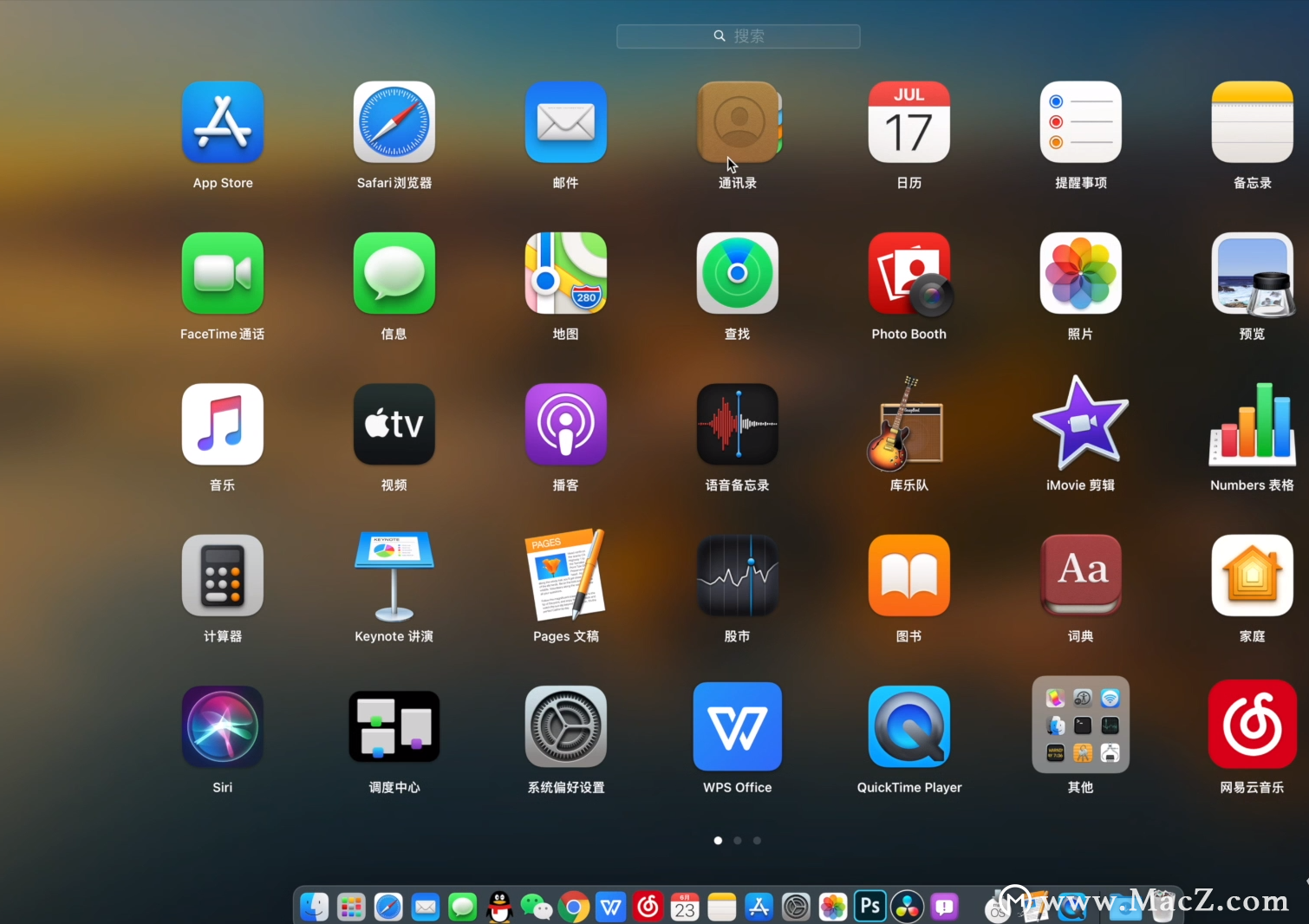Launch 提醒事项 reminders app
Screen dimensions: 1309x924
1081,122
